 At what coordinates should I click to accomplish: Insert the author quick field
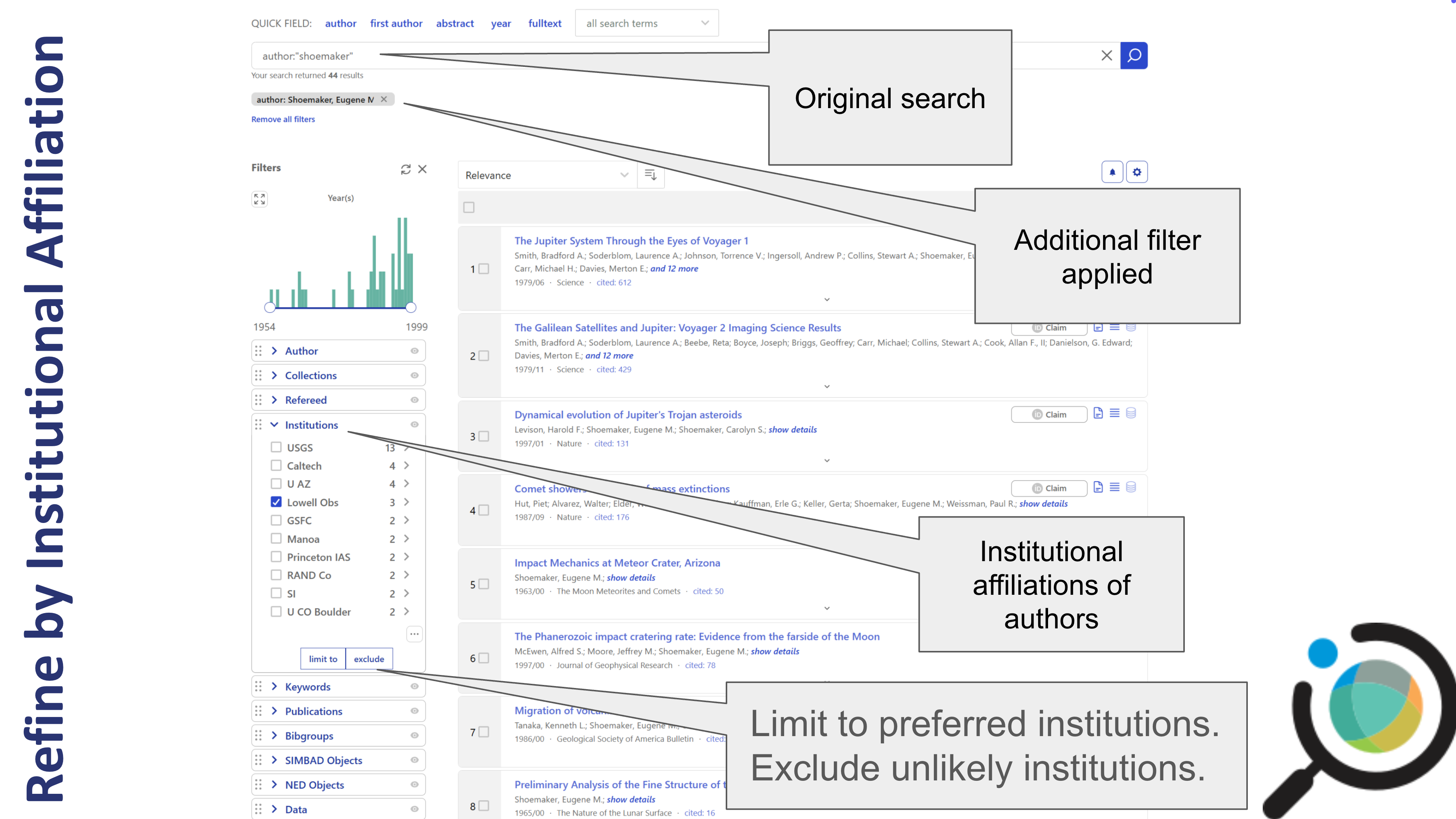[340, 23]
